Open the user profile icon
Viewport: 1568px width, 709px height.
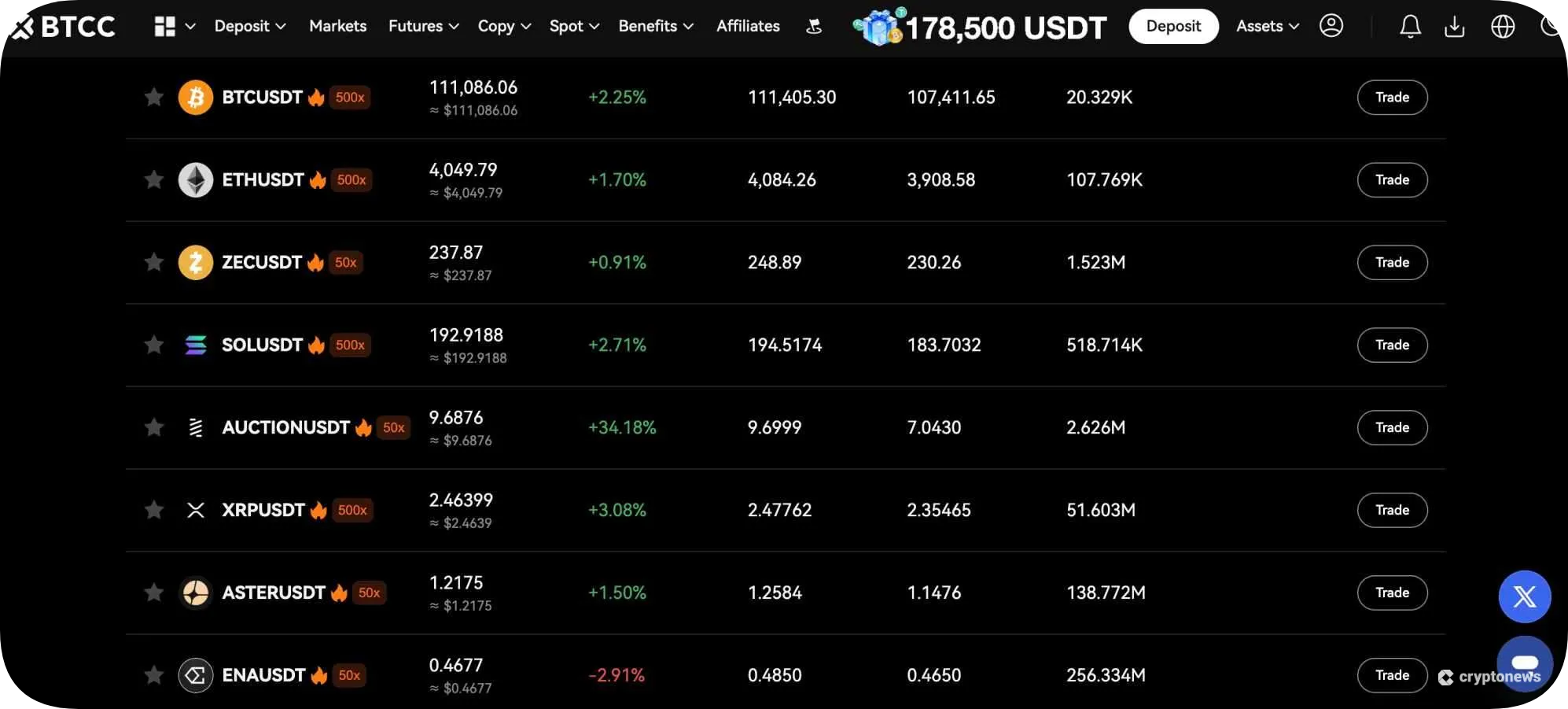click(1331, 26)
